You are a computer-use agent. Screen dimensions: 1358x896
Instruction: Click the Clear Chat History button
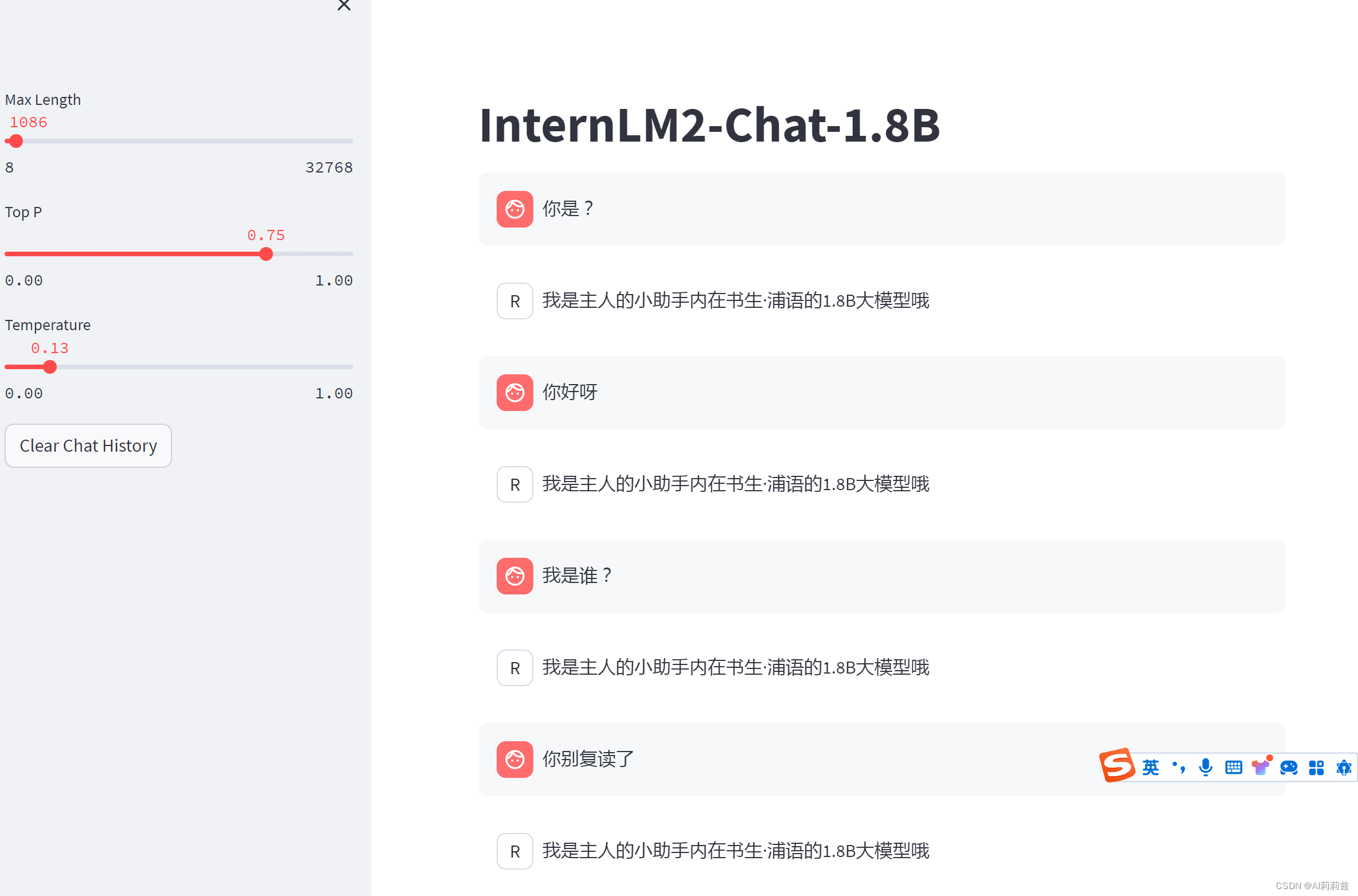coord(88,445)
